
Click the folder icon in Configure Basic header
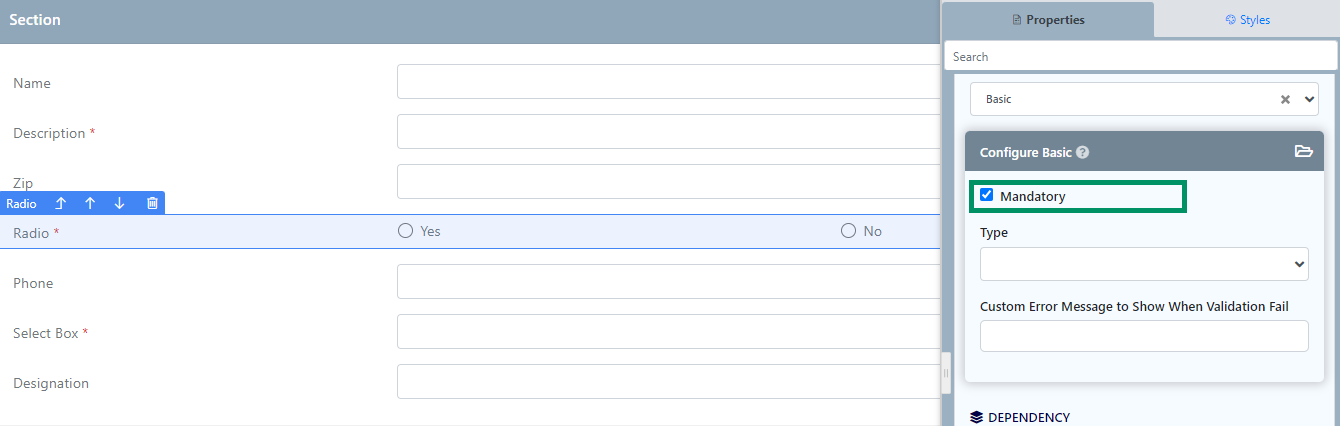(1303, 152)
